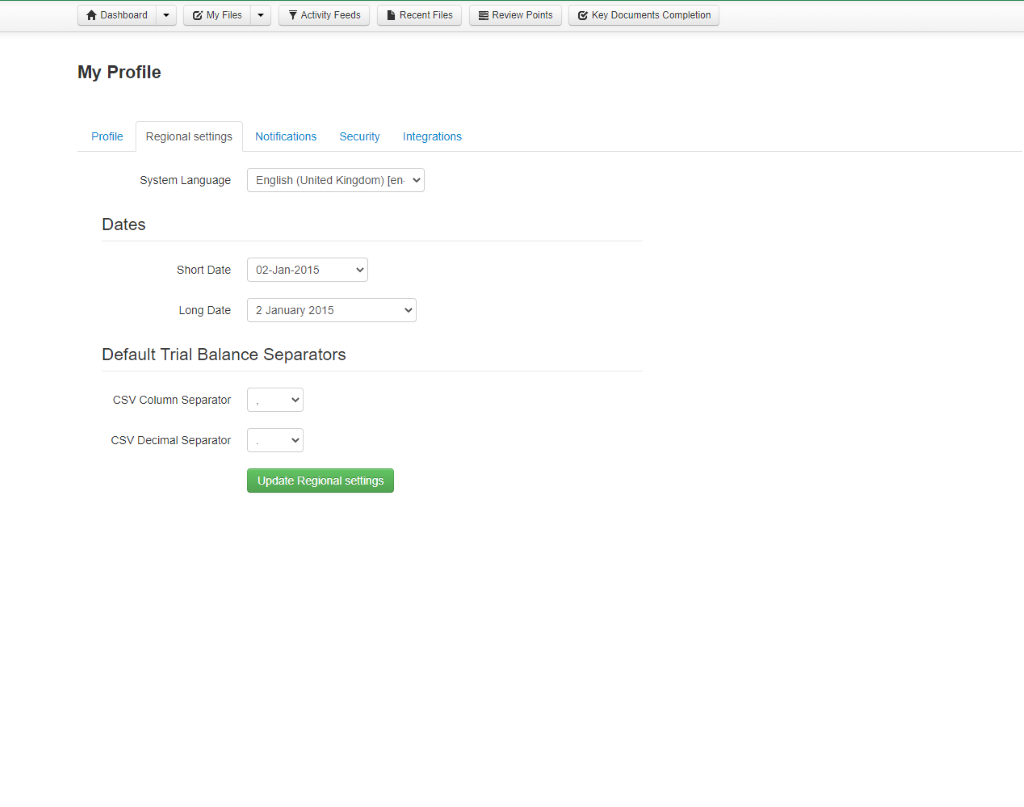
Task: Click the Long Date label
Action: [205, 310]
